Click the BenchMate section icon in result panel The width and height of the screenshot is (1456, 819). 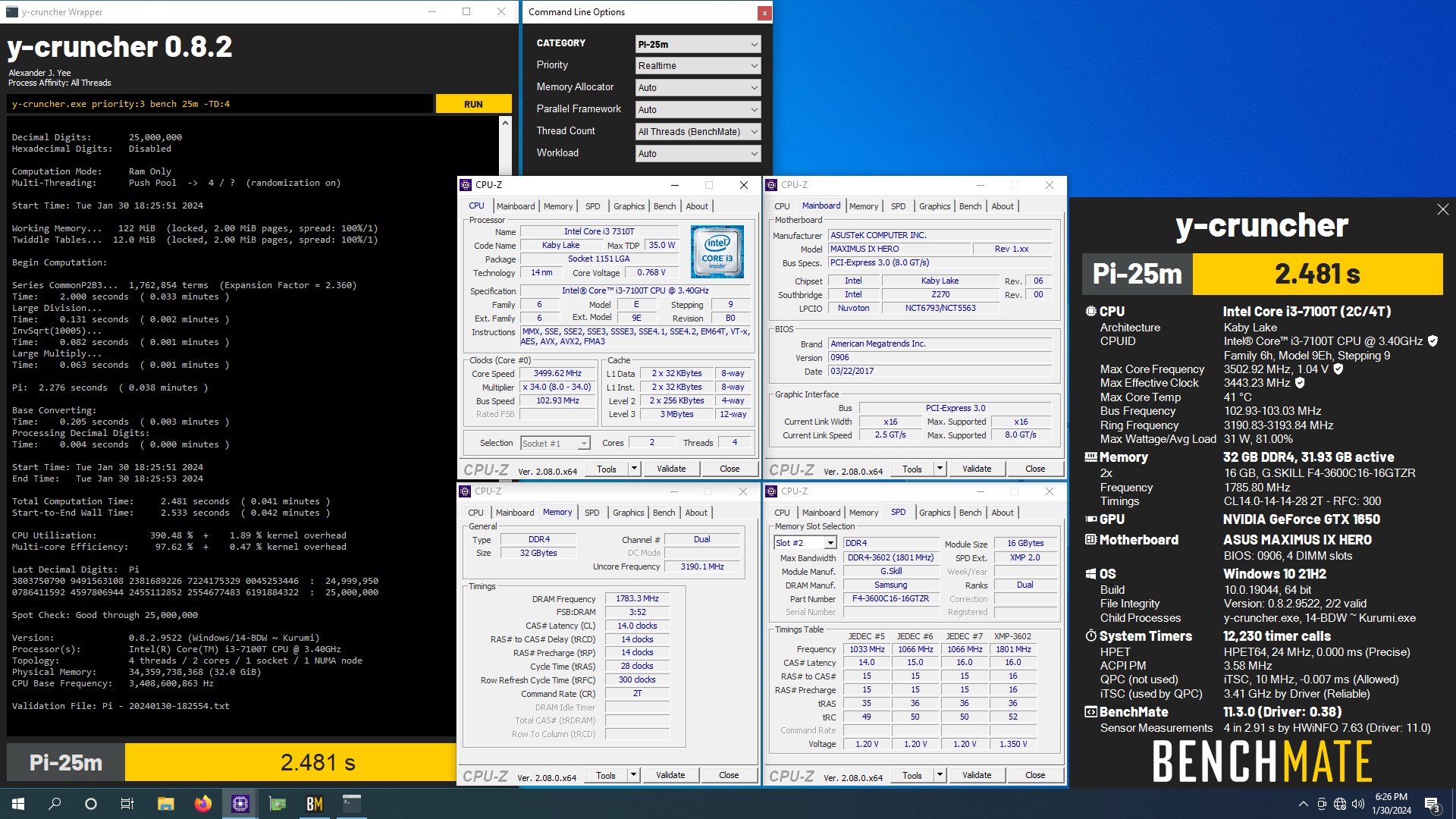click(x=1090, y=712)
